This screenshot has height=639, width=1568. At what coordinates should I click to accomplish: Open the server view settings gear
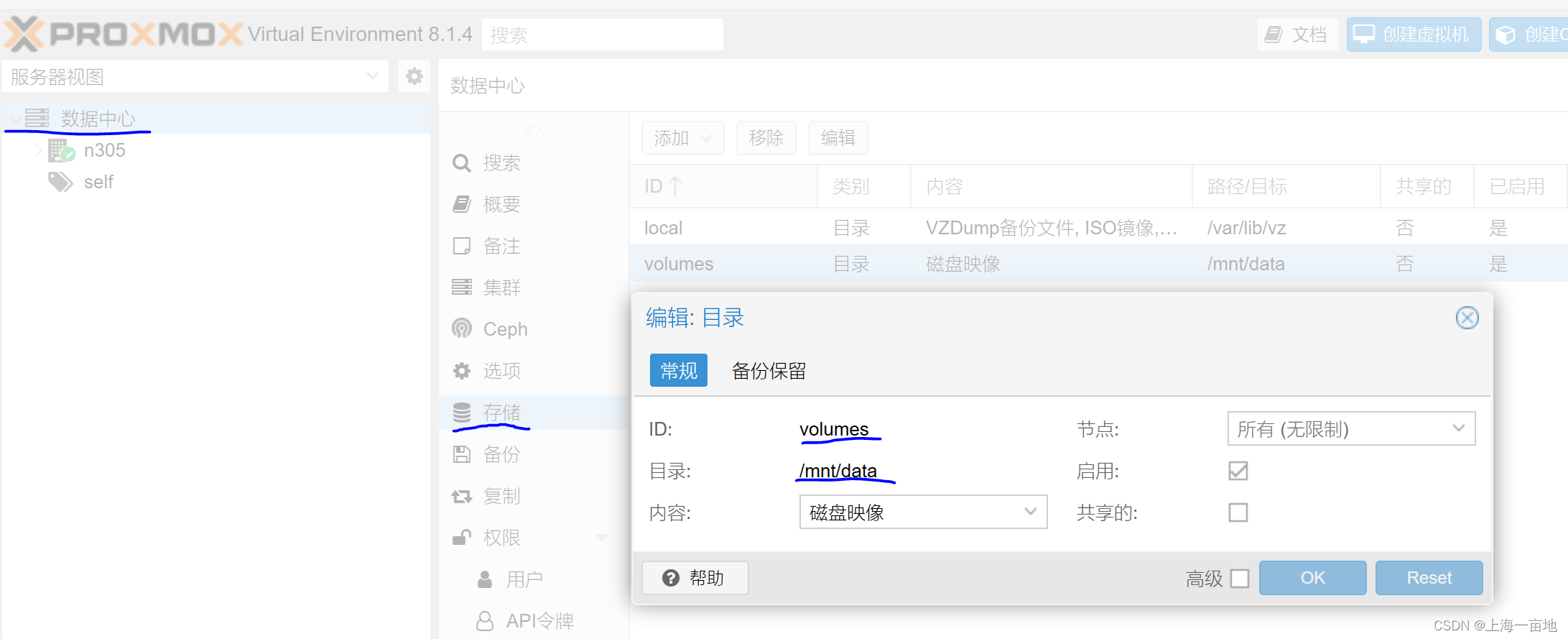point(414,76)
